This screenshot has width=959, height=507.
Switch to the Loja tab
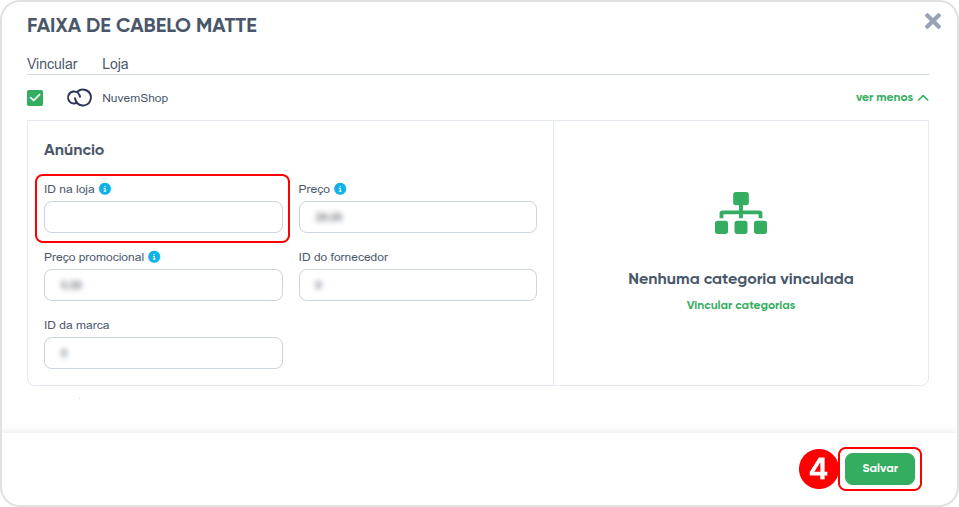[x=115, y=64]
